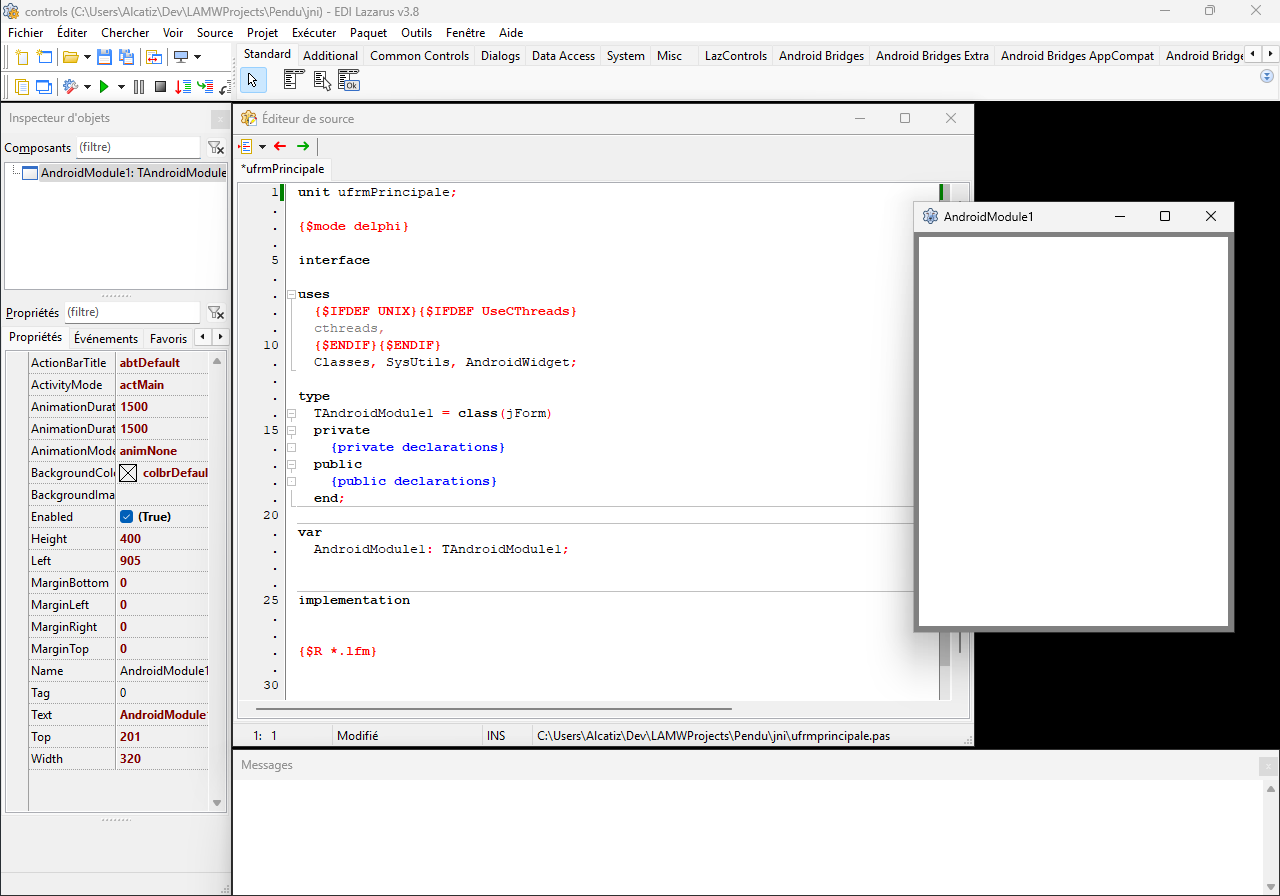Open the Exécuter menu
Viewport: 1280px width, 896px height.
coord(314,32)
